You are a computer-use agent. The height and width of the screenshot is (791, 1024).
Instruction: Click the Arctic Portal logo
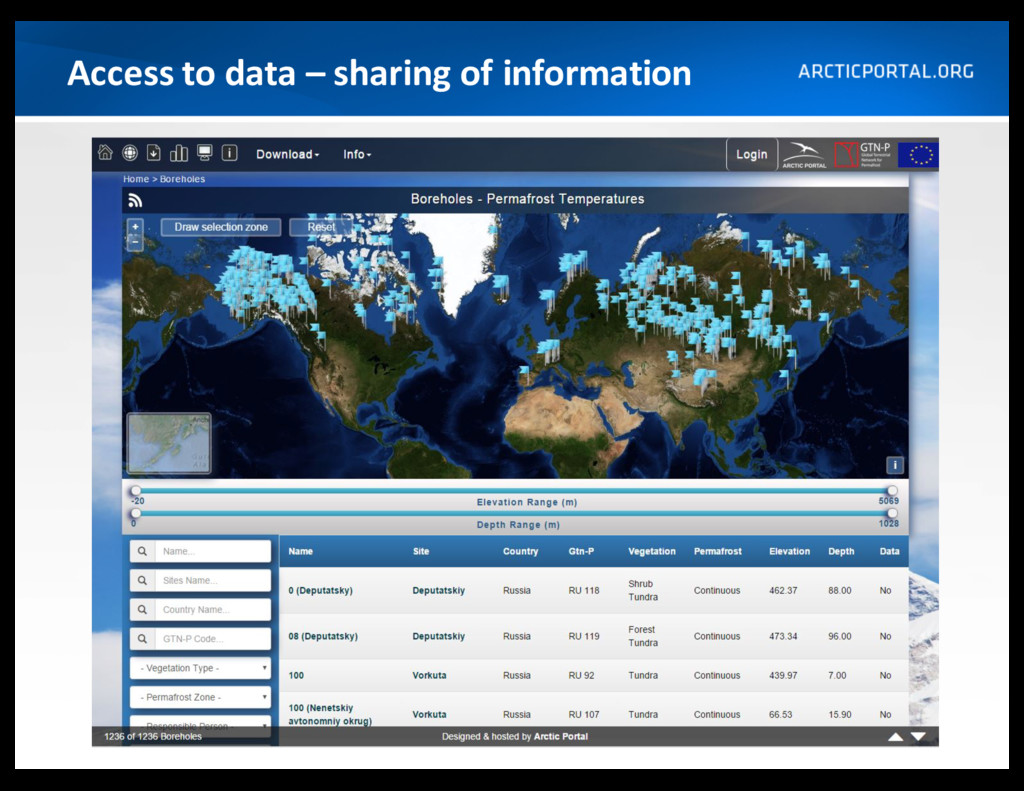pyautogui.click(x=804, y=155)
